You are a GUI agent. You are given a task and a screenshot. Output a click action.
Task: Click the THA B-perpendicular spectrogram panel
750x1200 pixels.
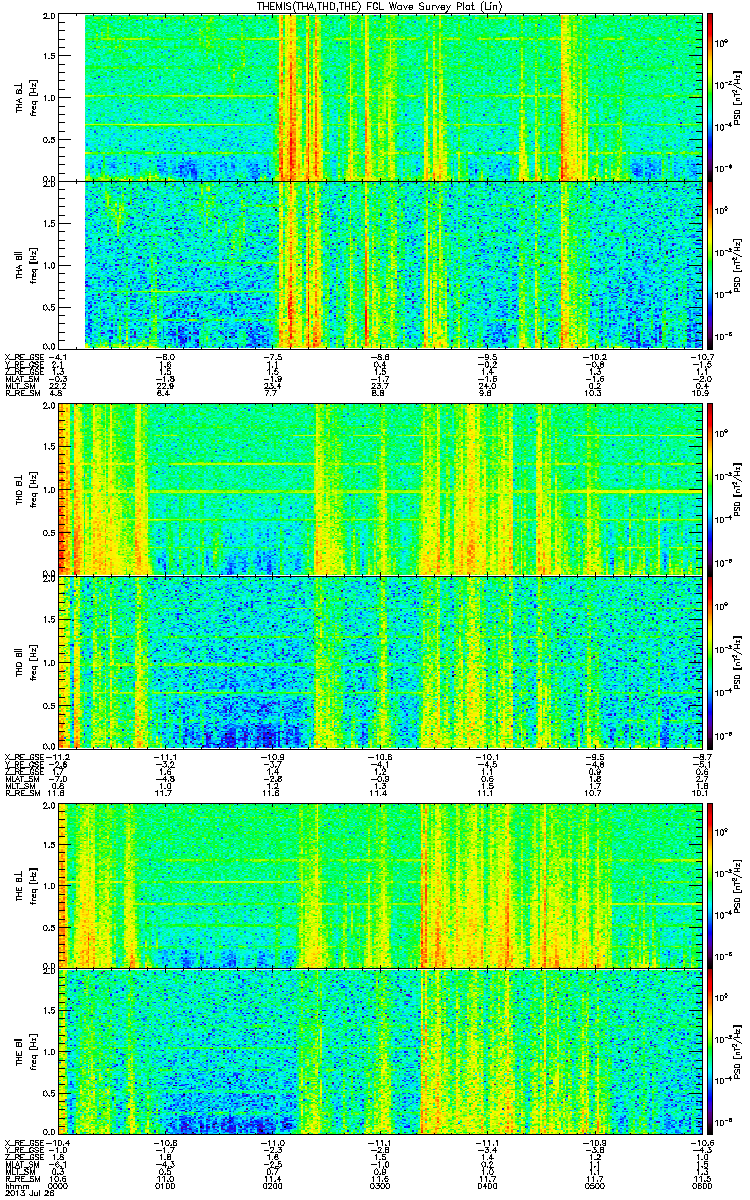click(381, 97)
